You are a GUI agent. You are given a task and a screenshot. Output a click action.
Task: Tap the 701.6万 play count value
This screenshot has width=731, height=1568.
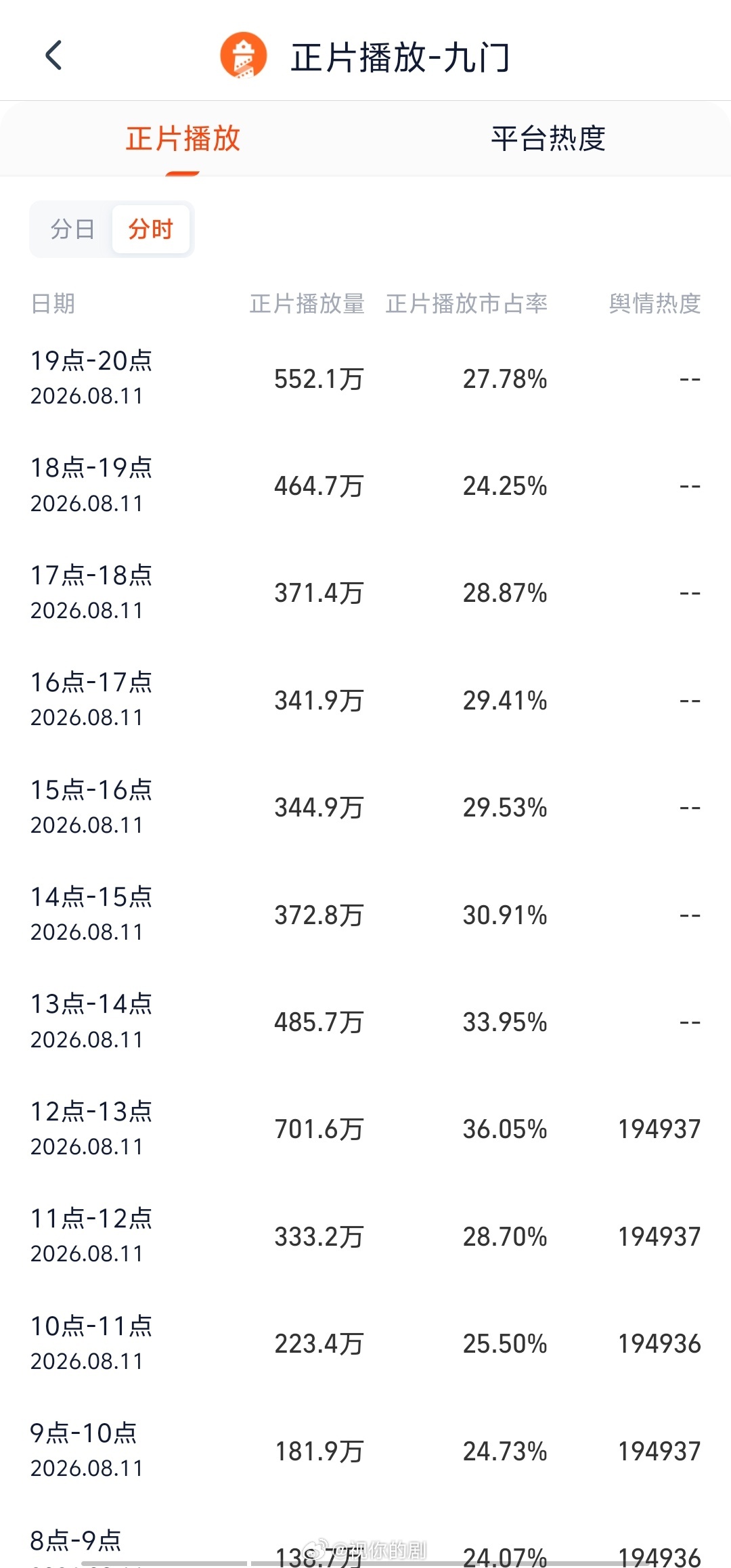coord(319,1129)
